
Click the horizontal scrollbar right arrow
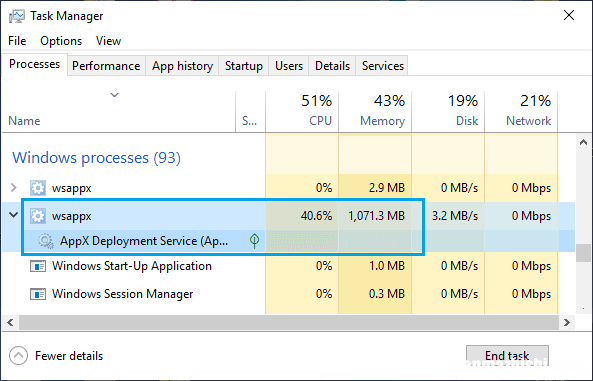567,323
